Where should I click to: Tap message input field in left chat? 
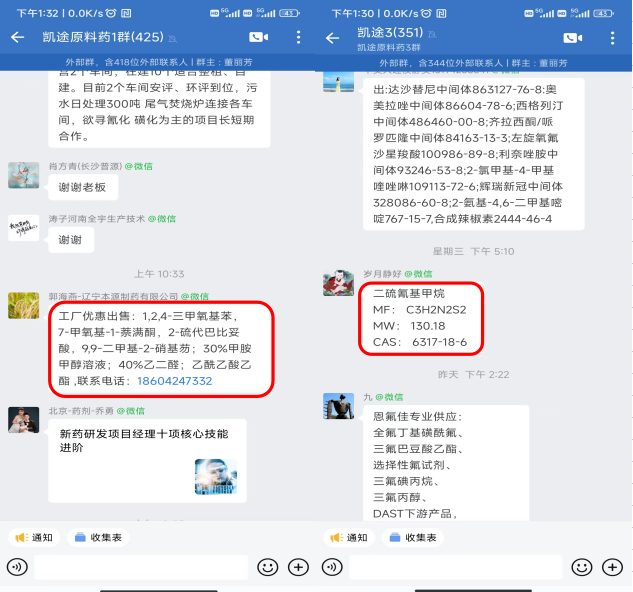141,567
